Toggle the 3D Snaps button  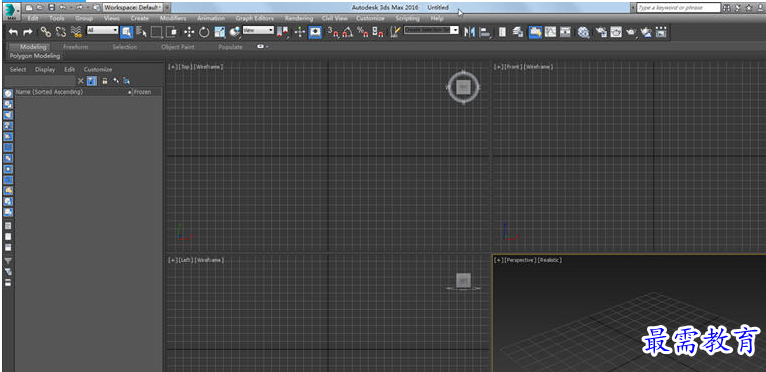coord(333,32)
